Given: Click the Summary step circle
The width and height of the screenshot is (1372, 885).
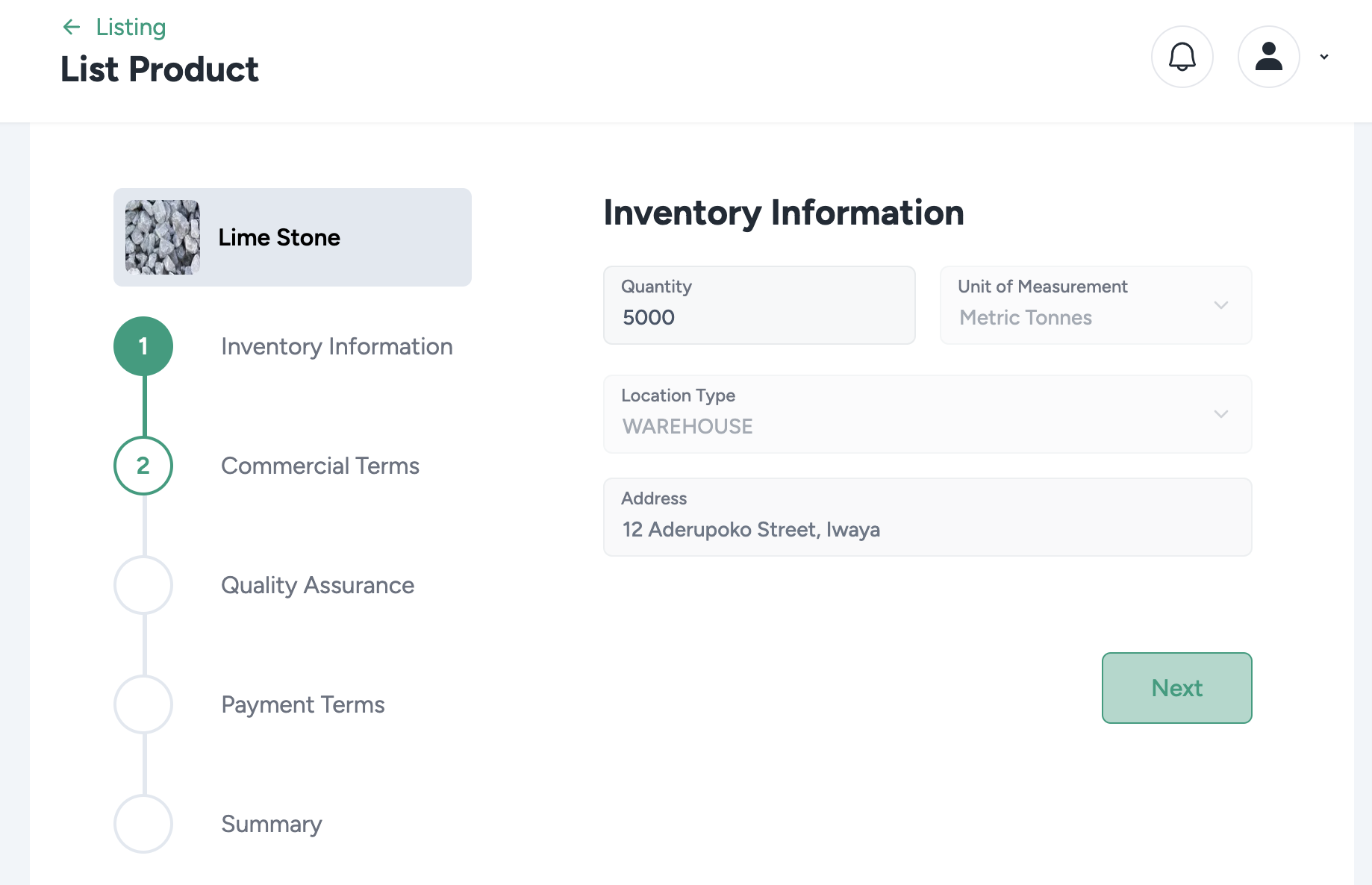Looking at the screenshot, I should tap(143, 824).
